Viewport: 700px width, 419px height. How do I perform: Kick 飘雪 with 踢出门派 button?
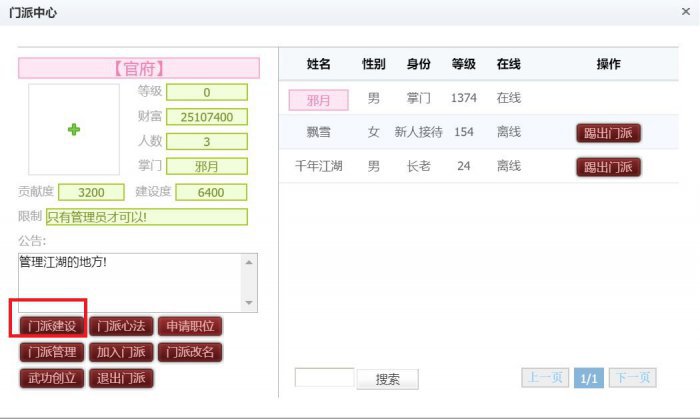[608, 133]
